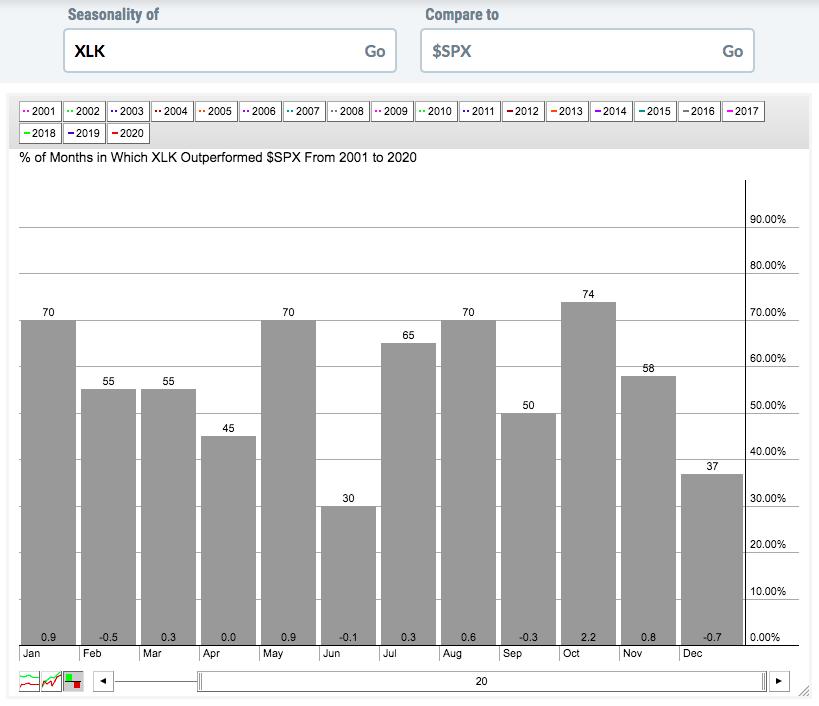The width and height of the screenshot is (819, 706).
Task: Toggle the 2020 year legend
Action: tap(128, 133)
